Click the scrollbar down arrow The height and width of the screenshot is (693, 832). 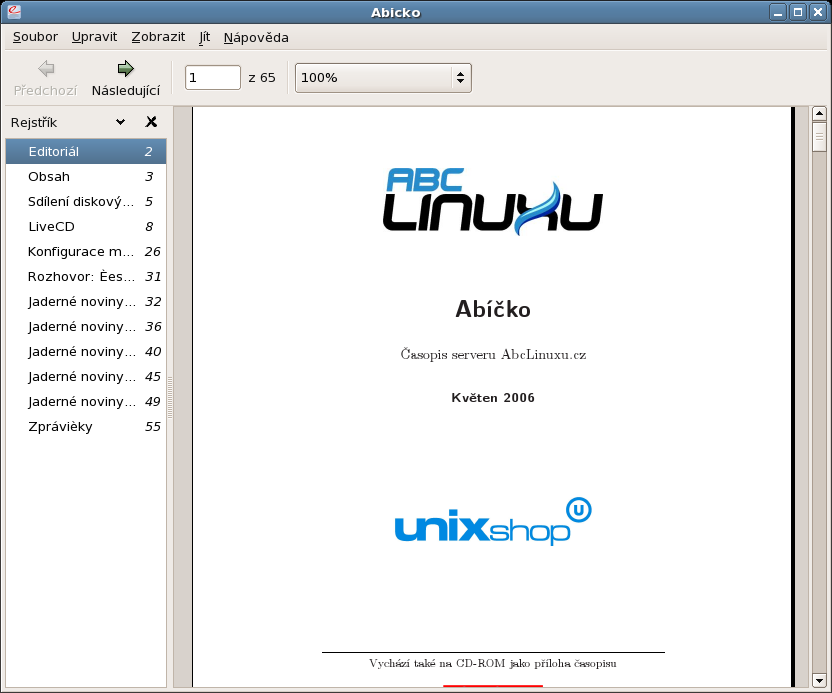(819, 679)
